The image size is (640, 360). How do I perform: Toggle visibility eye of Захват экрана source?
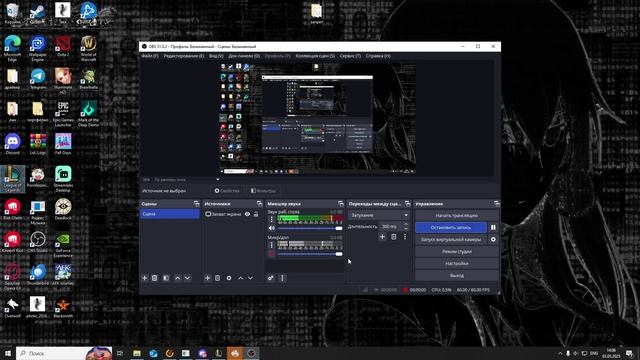(x=247, y=214)
